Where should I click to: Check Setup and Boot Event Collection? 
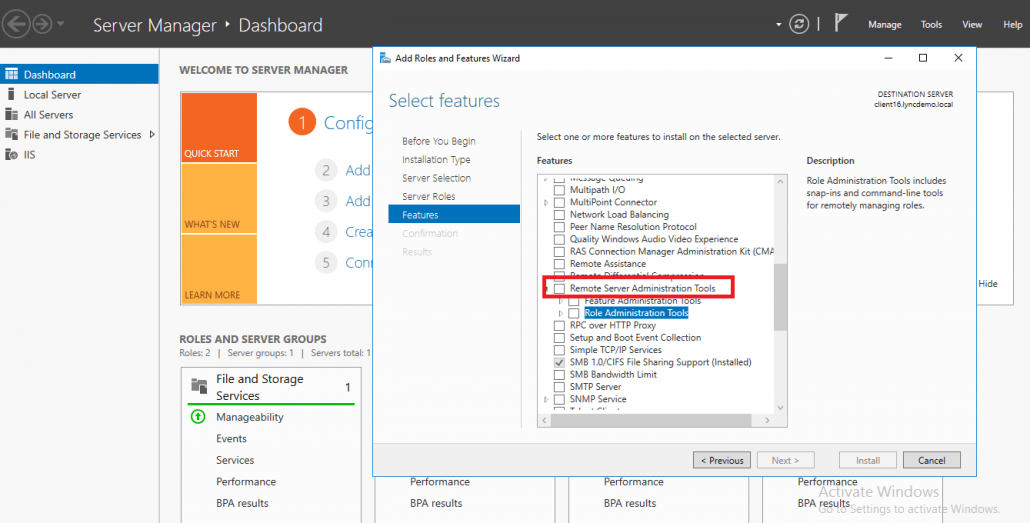559,338
